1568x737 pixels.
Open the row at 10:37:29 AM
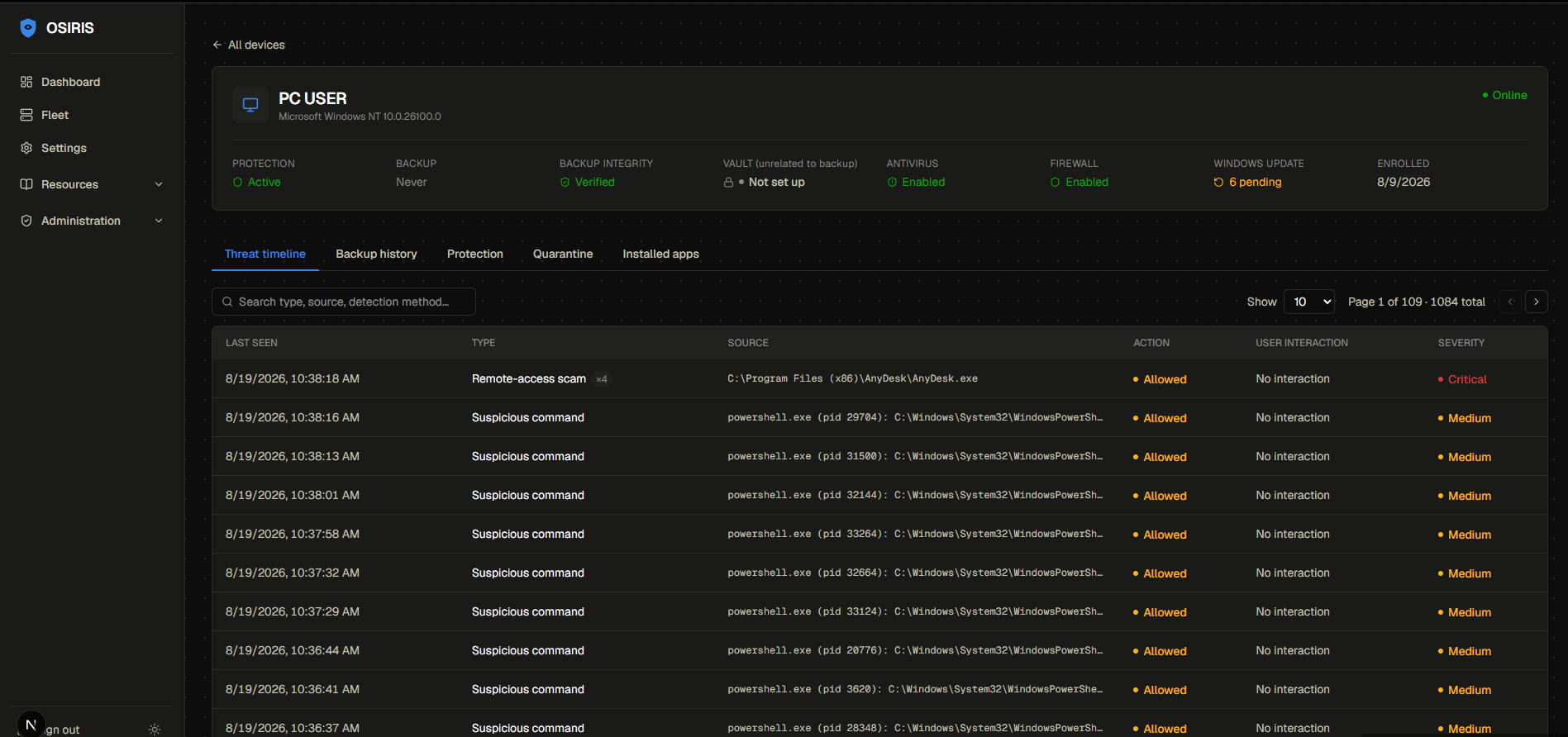pyautogui.click(x=879, y=611)
